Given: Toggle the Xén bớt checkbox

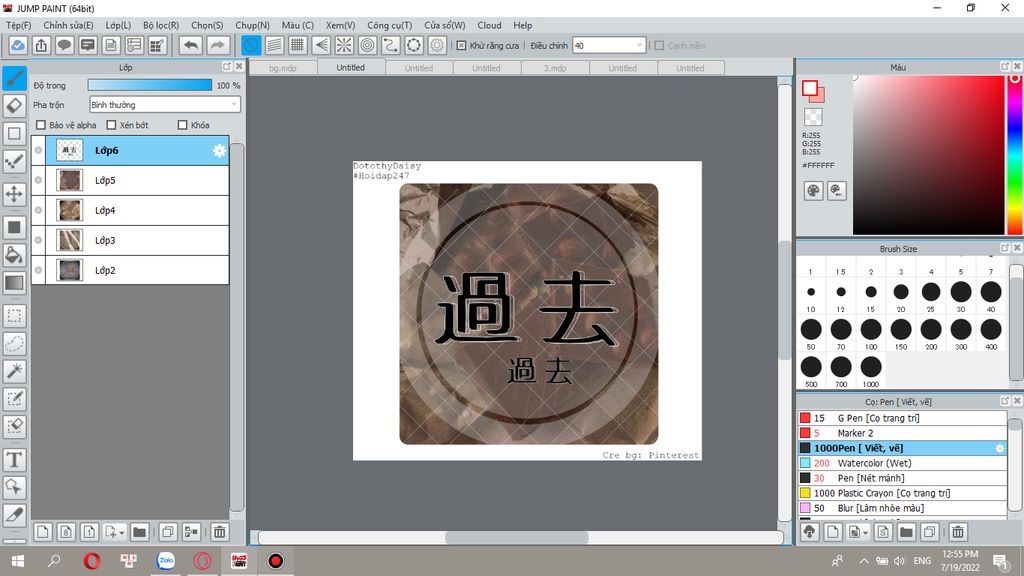Looking at the screenshot, I should [111, 125].
